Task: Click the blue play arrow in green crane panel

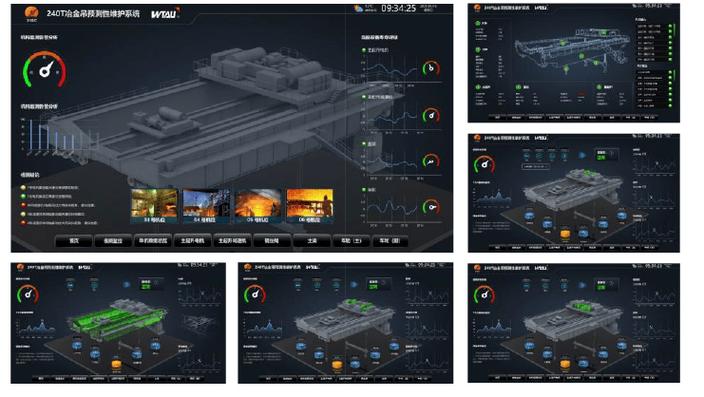Action: click(x=126, y=284)
